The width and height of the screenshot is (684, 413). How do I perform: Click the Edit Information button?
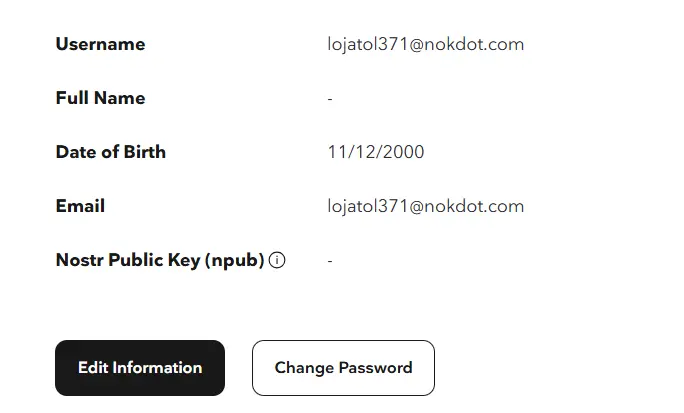pos(140,368)
